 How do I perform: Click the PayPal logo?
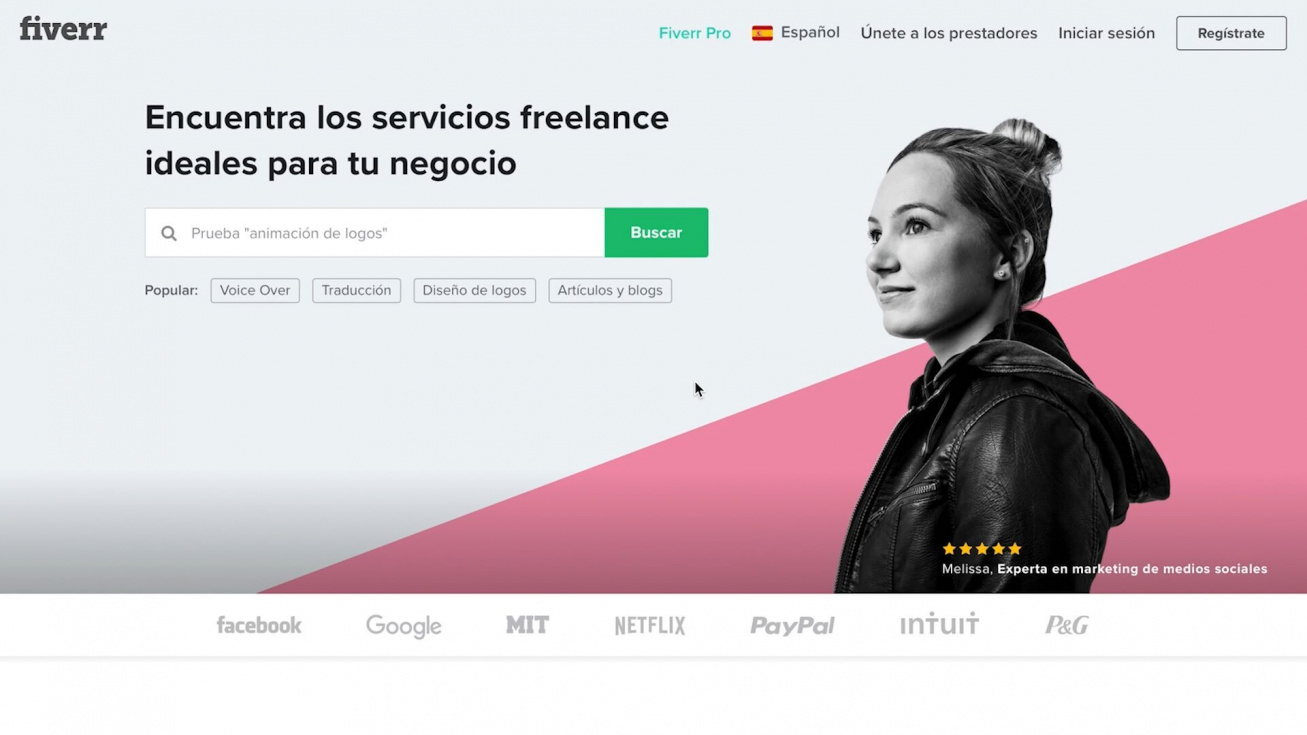pyautogui.click(x=792, y=626)
